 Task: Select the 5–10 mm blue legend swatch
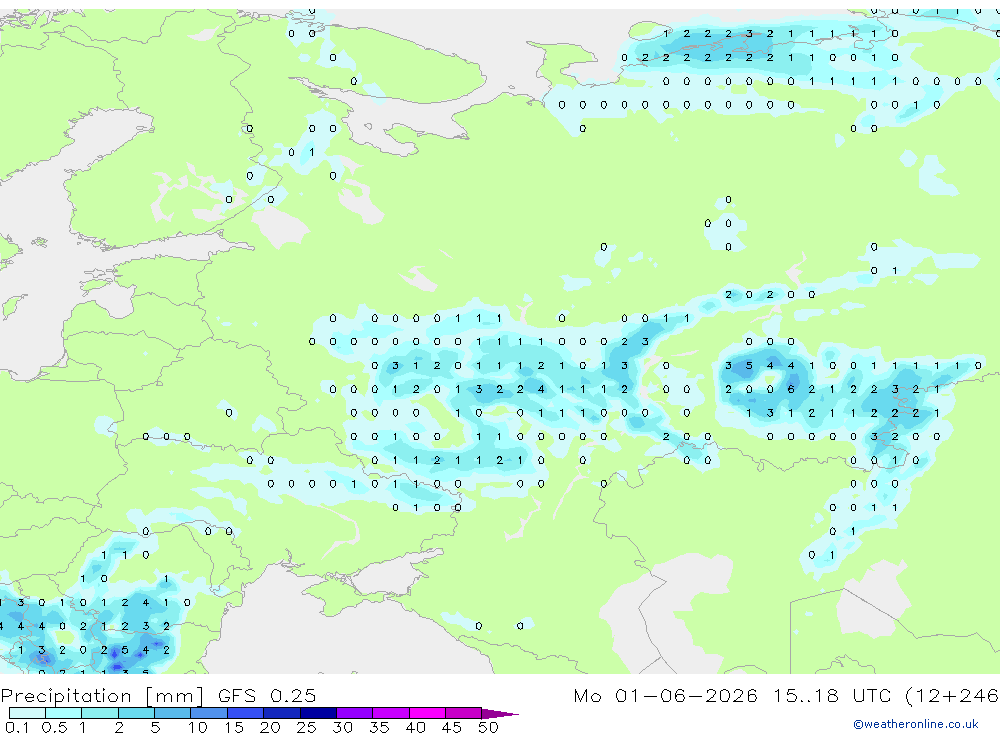(173, 713)
